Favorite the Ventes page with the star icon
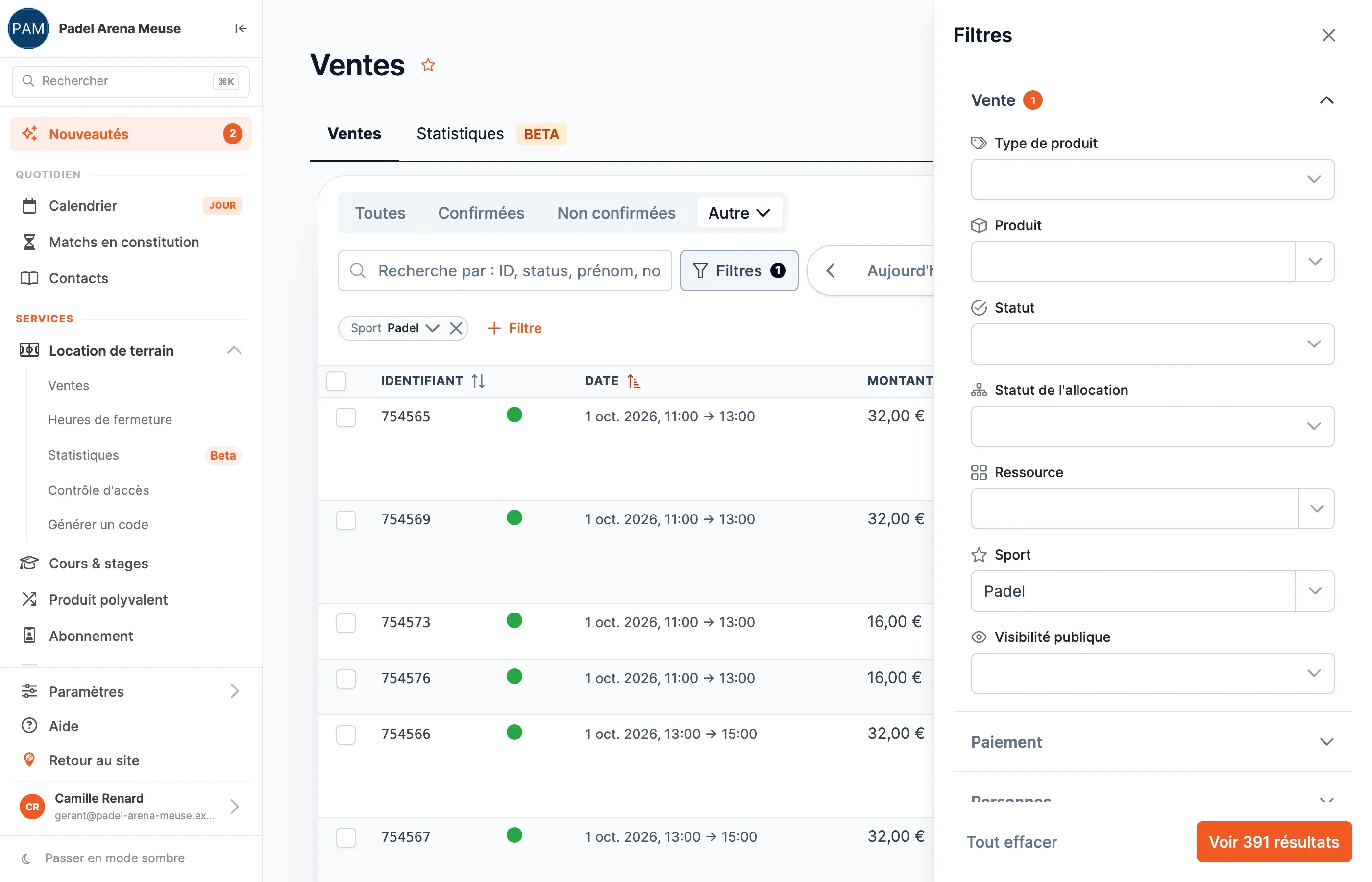1372x882 pixels. pyautogui.click(x=428, y=65)
